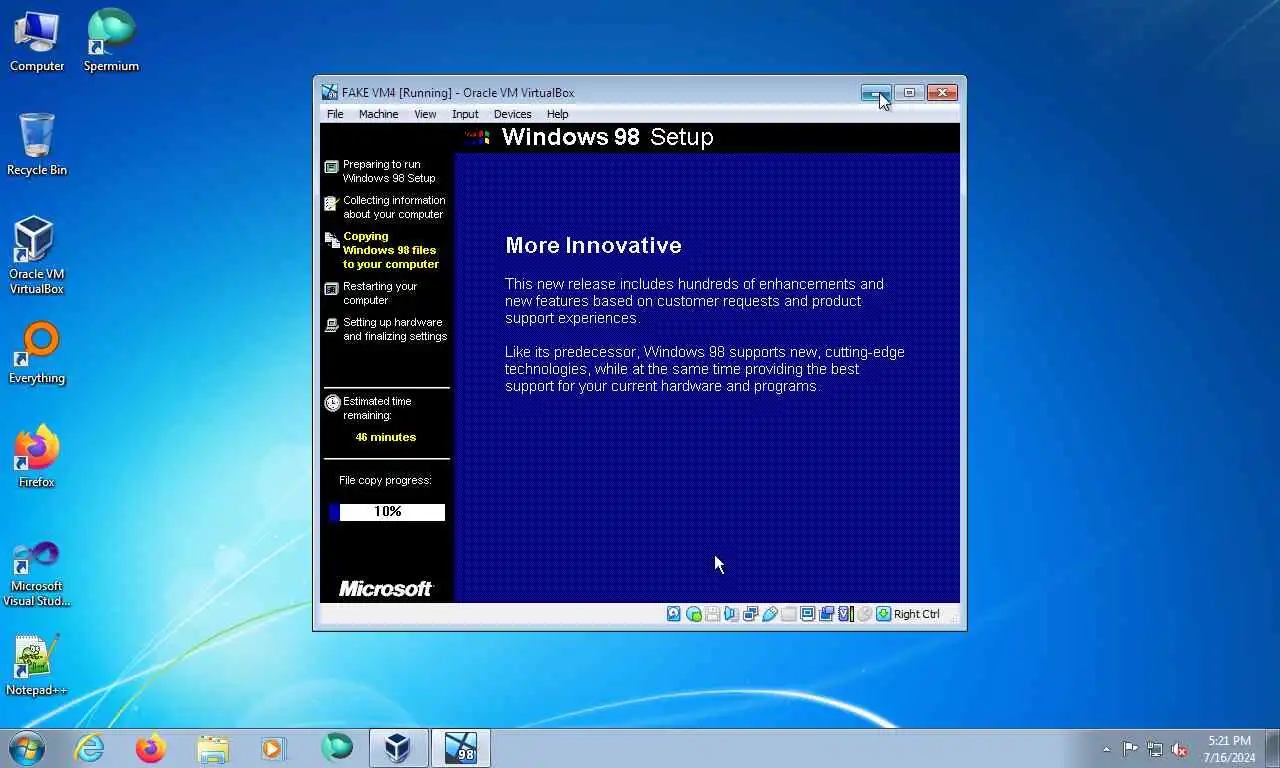Click the muted volume tray icon
This screenshot has height=768, width=1280.
pos(1180,749)
